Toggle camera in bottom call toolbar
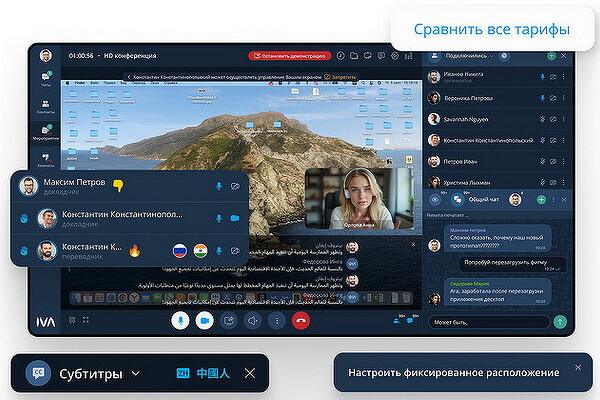The image size is (600, 400). 205,320
